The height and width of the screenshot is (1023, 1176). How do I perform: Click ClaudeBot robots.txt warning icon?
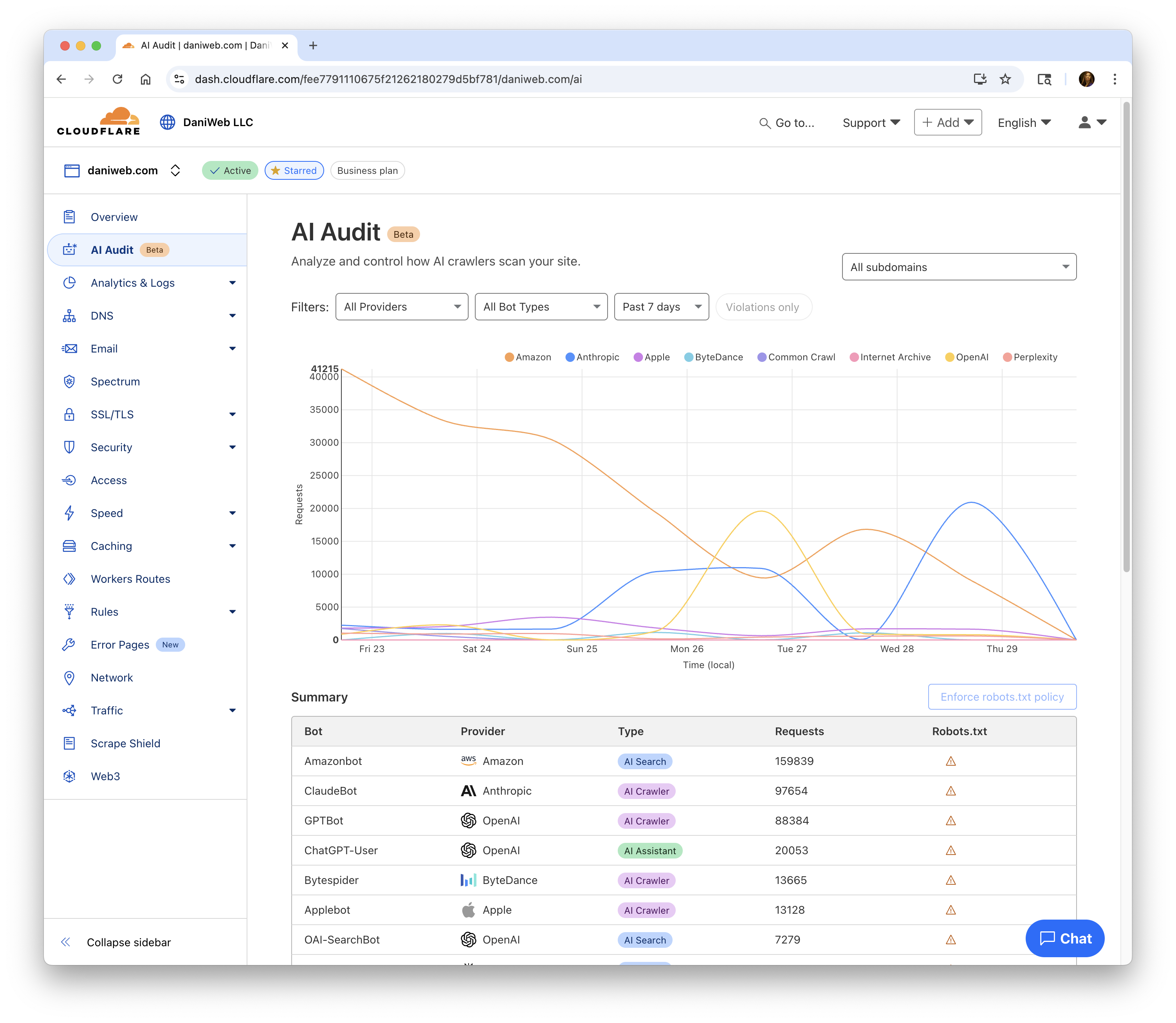[x=951, y=791]
